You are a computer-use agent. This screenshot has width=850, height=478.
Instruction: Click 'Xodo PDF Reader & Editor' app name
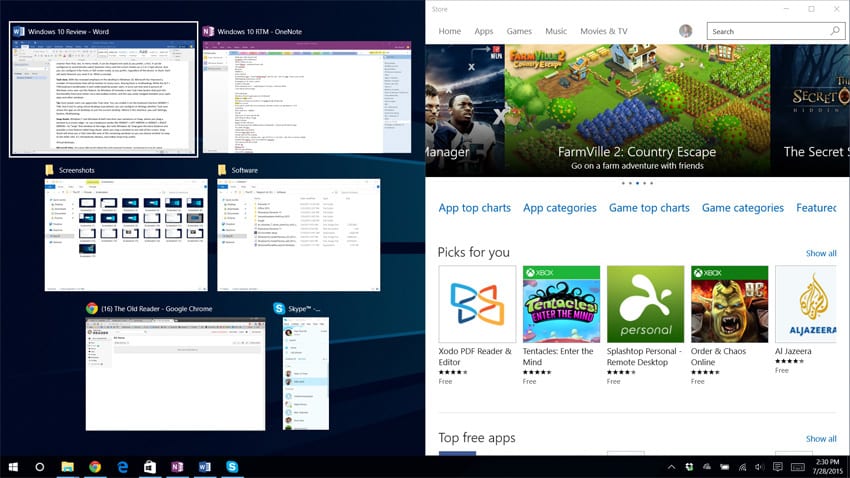tap(475, 356)
